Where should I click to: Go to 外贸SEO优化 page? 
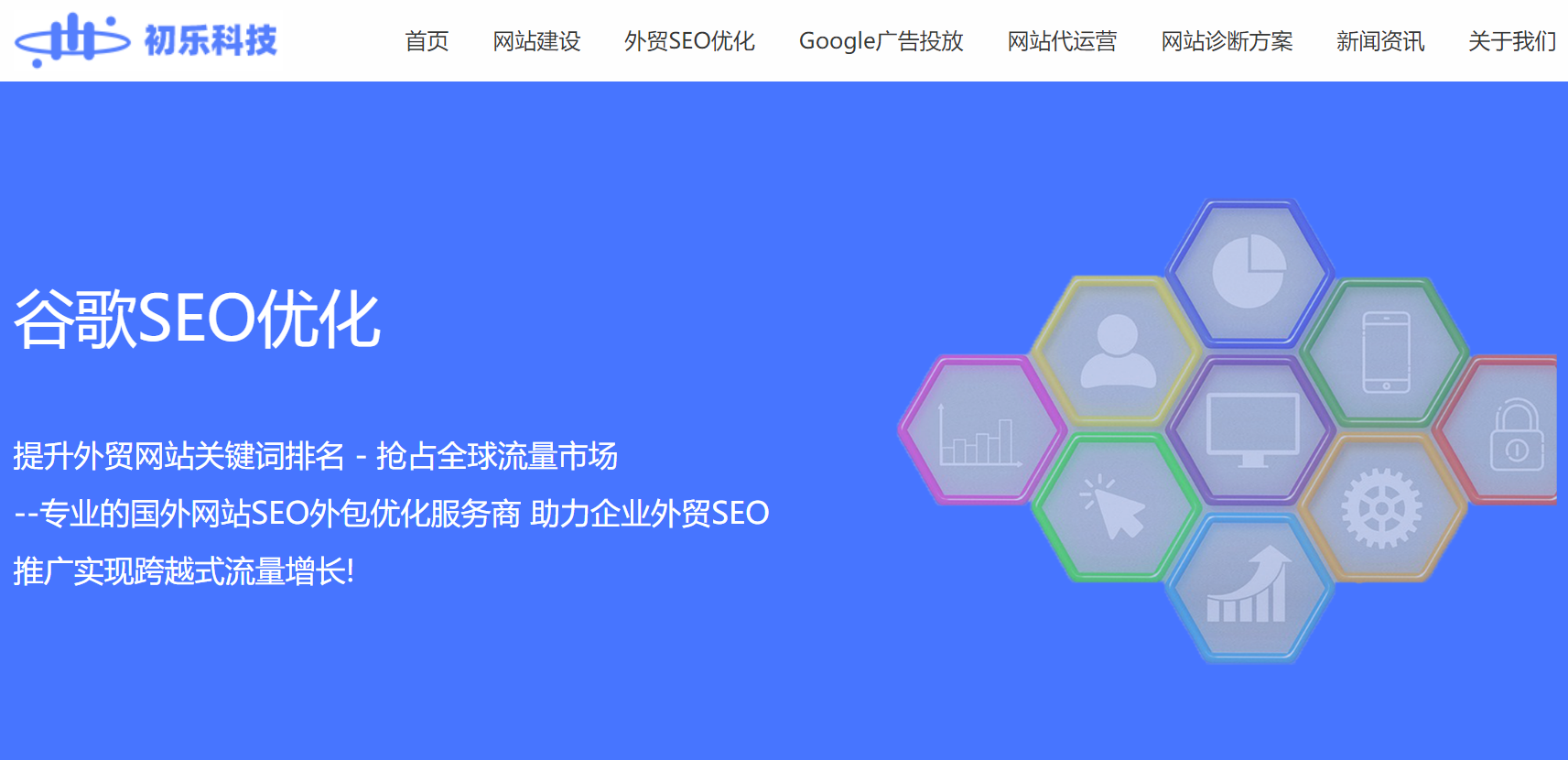pos(689,41)
